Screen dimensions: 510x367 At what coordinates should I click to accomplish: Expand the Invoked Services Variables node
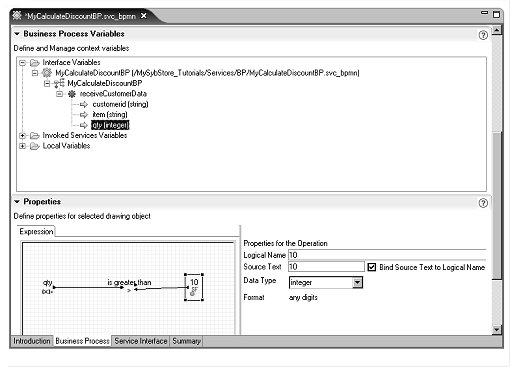tap(22, 136)
